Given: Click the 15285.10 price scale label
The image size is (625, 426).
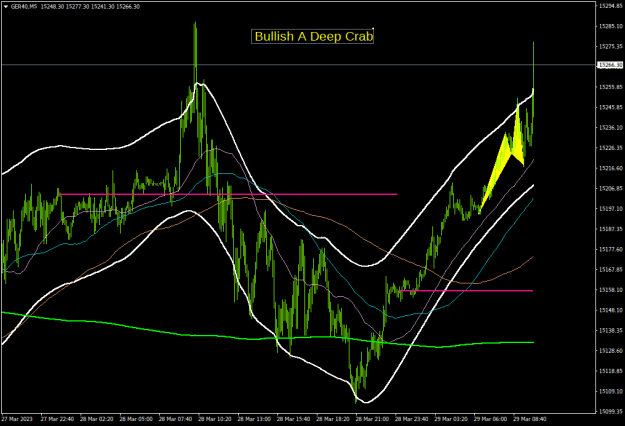Looking at the screenshot, I should 610,26.
